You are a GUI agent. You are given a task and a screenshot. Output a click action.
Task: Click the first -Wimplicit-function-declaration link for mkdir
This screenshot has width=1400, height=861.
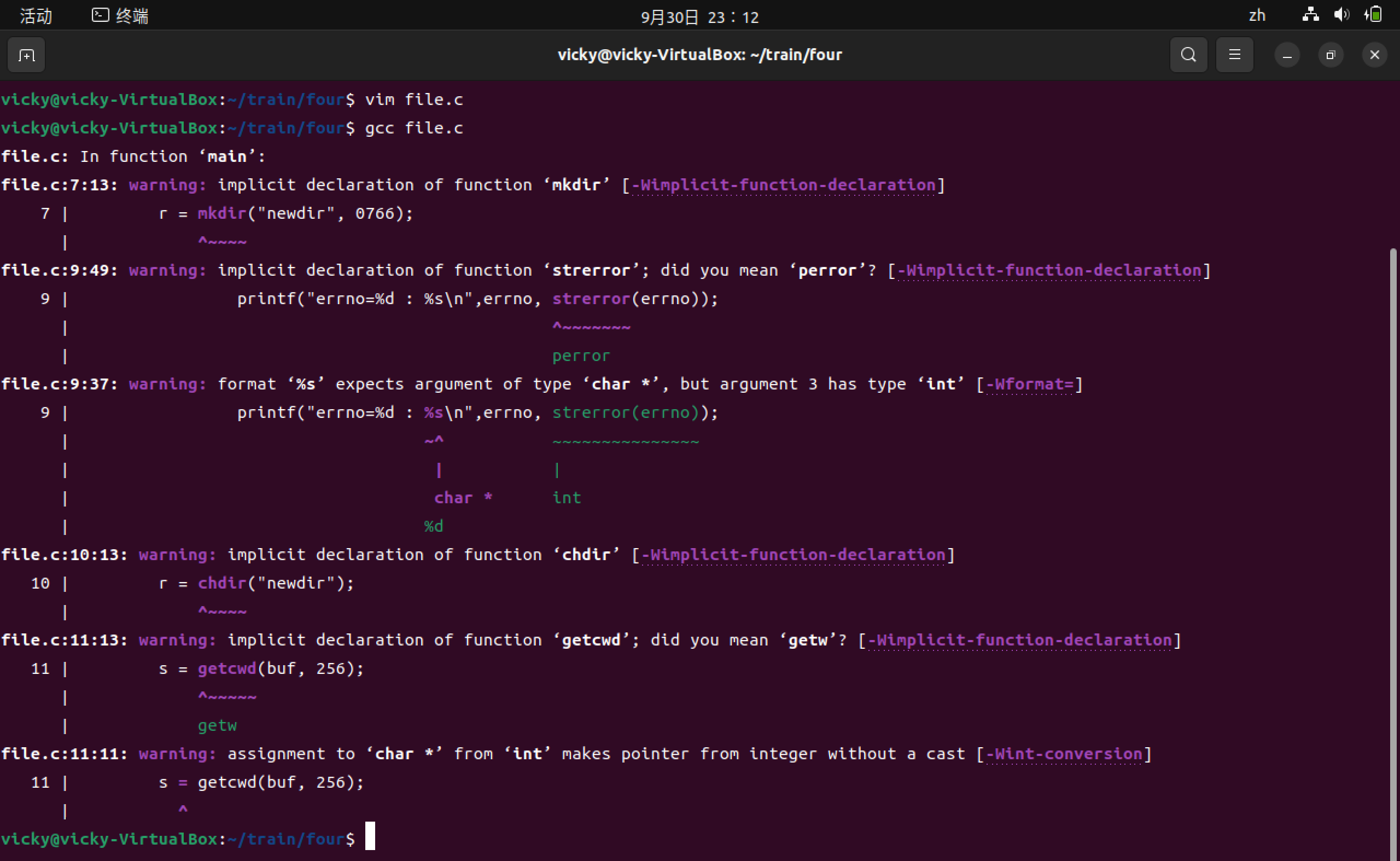(784, 185)
